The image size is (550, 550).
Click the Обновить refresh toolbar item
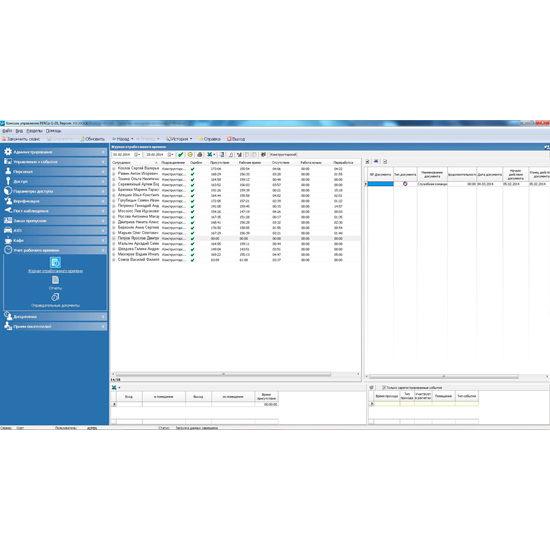[x=93, y=139]
